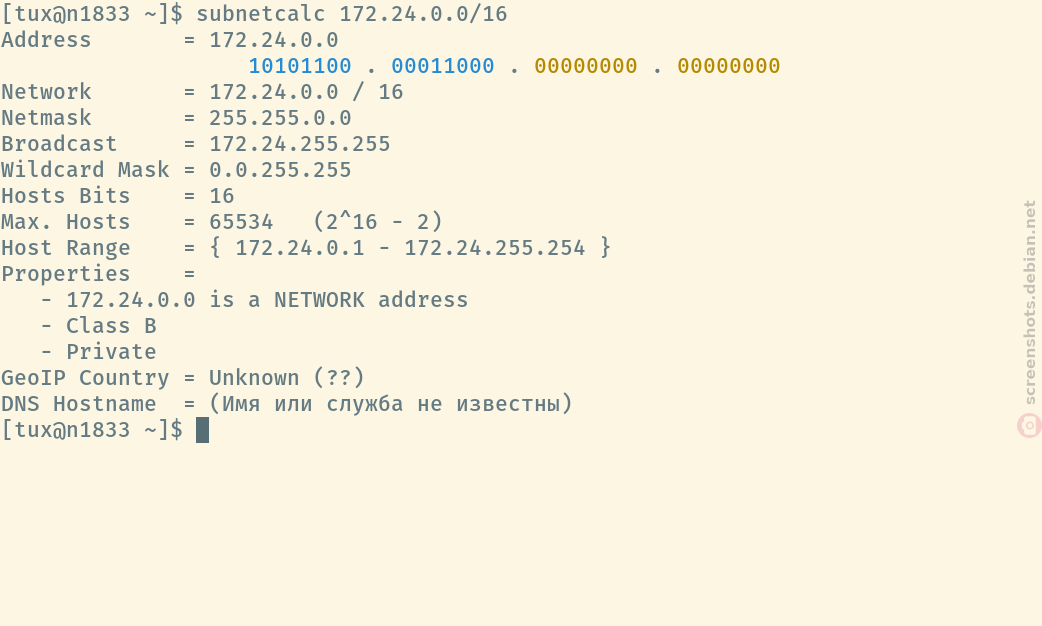Image resolution: width=1042 pixels, height=626 pixels.
Task: Click the blue binary octet 00011000
Action: [x=443, y=66]
